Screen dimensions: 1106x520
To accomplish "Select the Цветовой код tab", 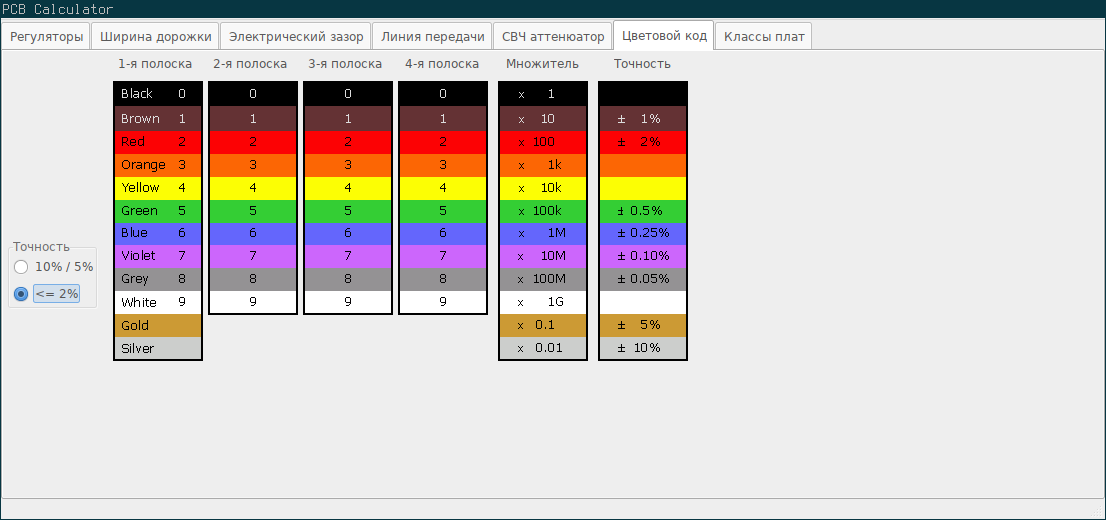I will tap(664, 36).
